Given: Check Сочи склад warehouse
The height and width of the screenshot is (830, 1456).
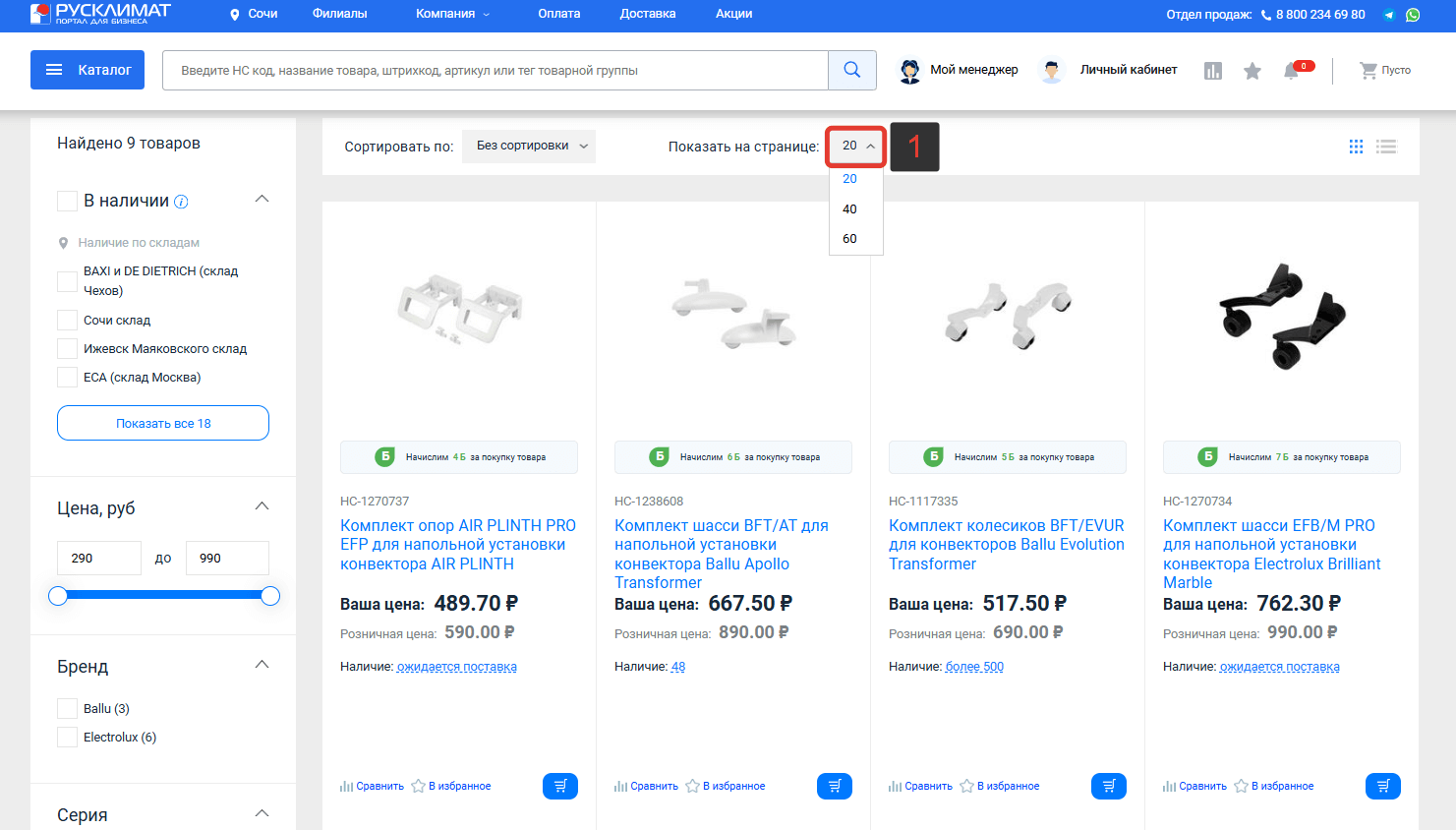Looking at the screenshot, I should [67, 320].
